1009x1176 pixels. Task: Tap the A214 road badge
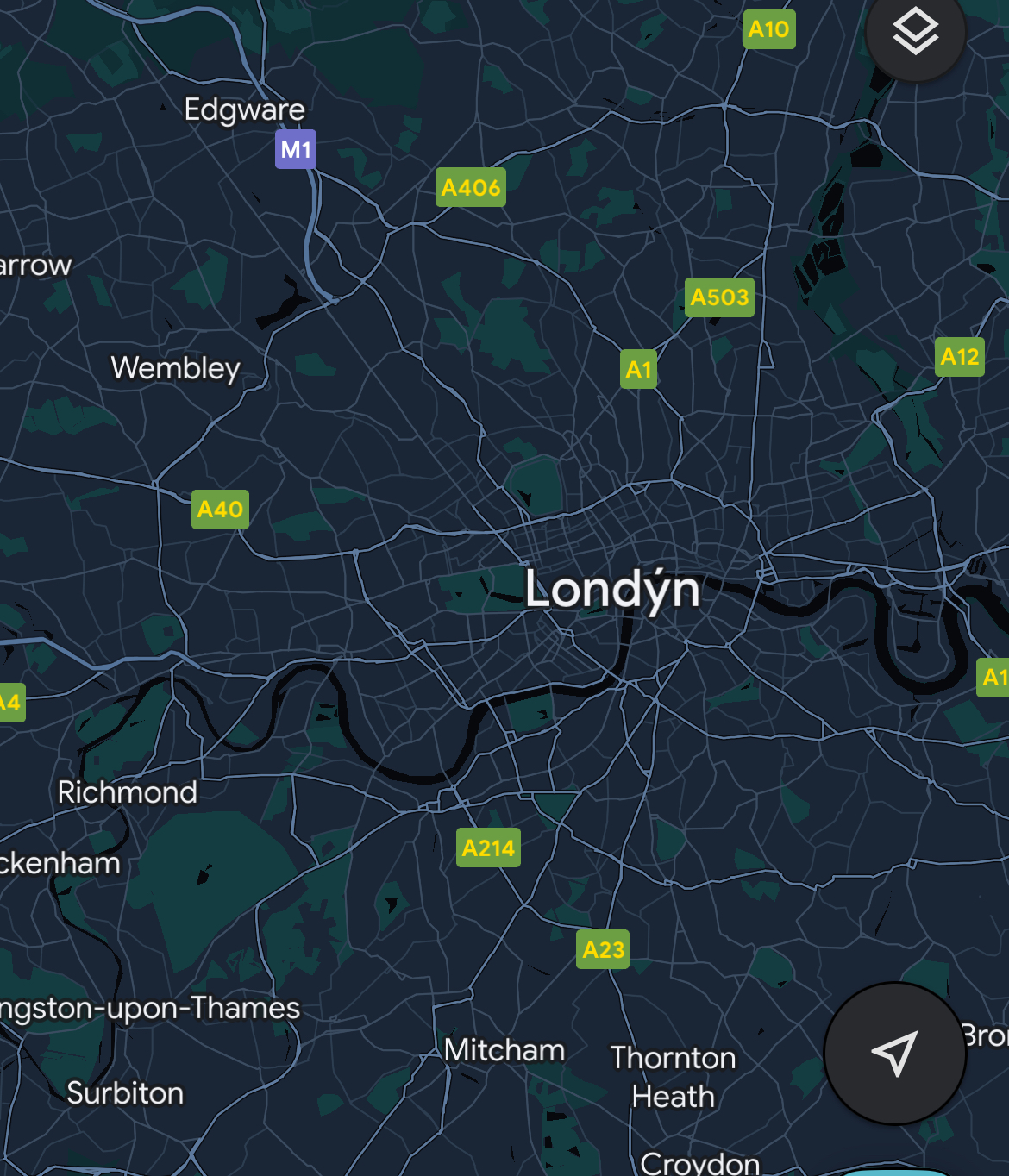(x=488, y=848)
